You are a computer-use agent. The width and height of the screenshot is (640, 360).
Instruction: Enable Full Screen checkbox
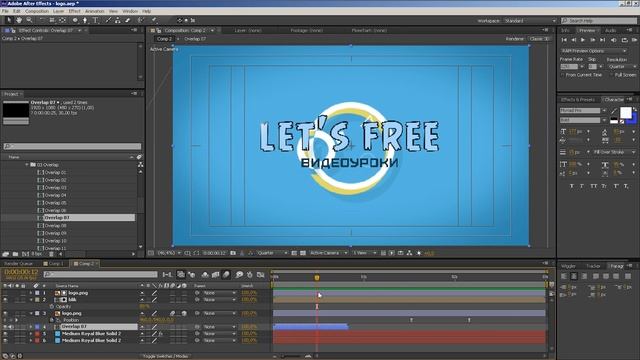pyautogui.click(x=611, y=75)
